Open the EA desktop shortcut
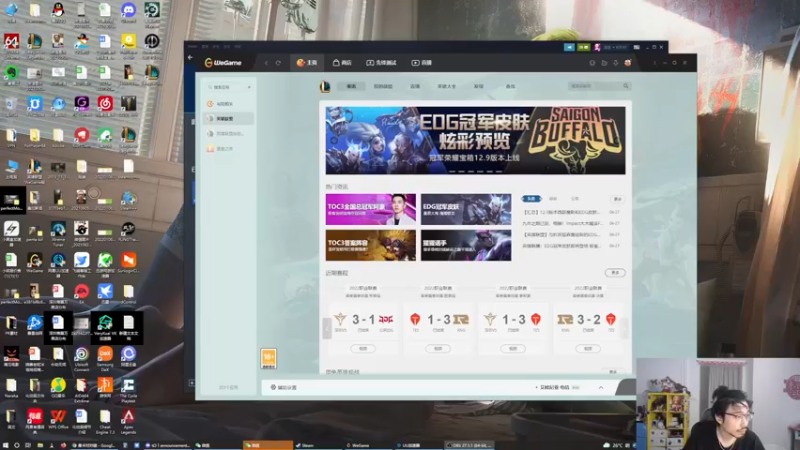800x450 pixels. click(81, 293)
